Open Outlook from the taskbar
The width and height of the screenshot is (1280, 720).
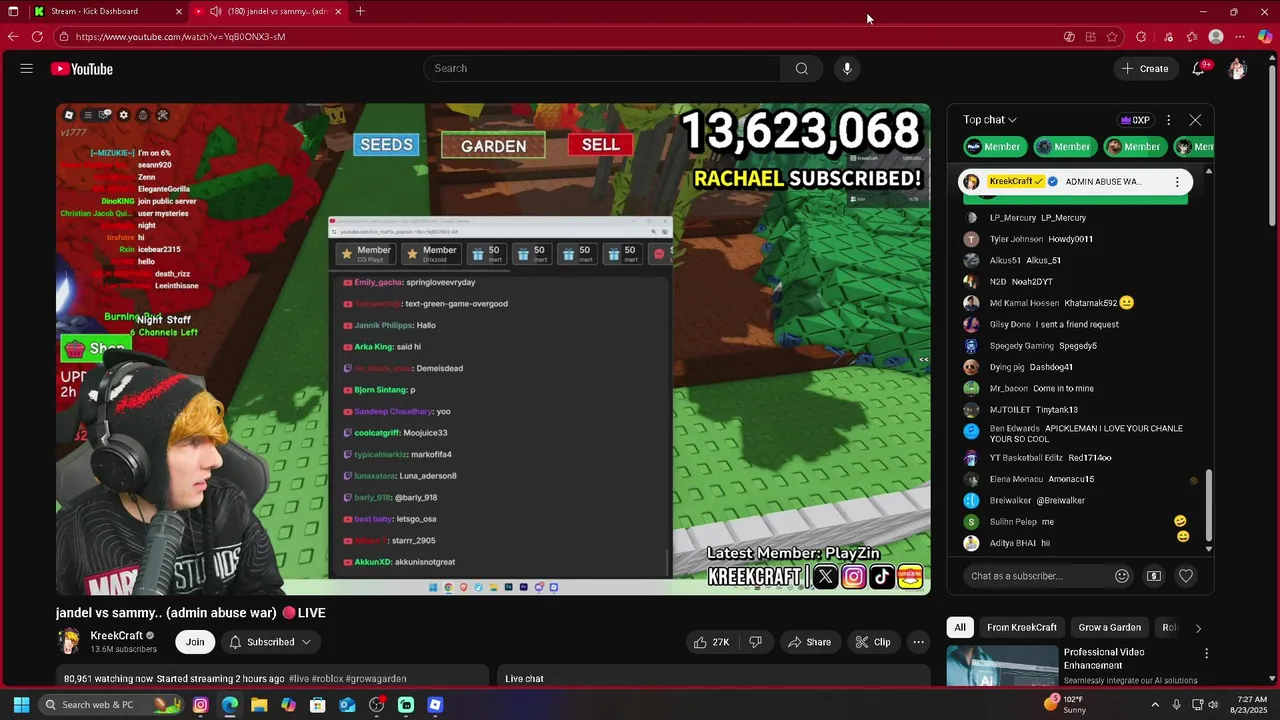pyautogui.click(x=347, y=705)
